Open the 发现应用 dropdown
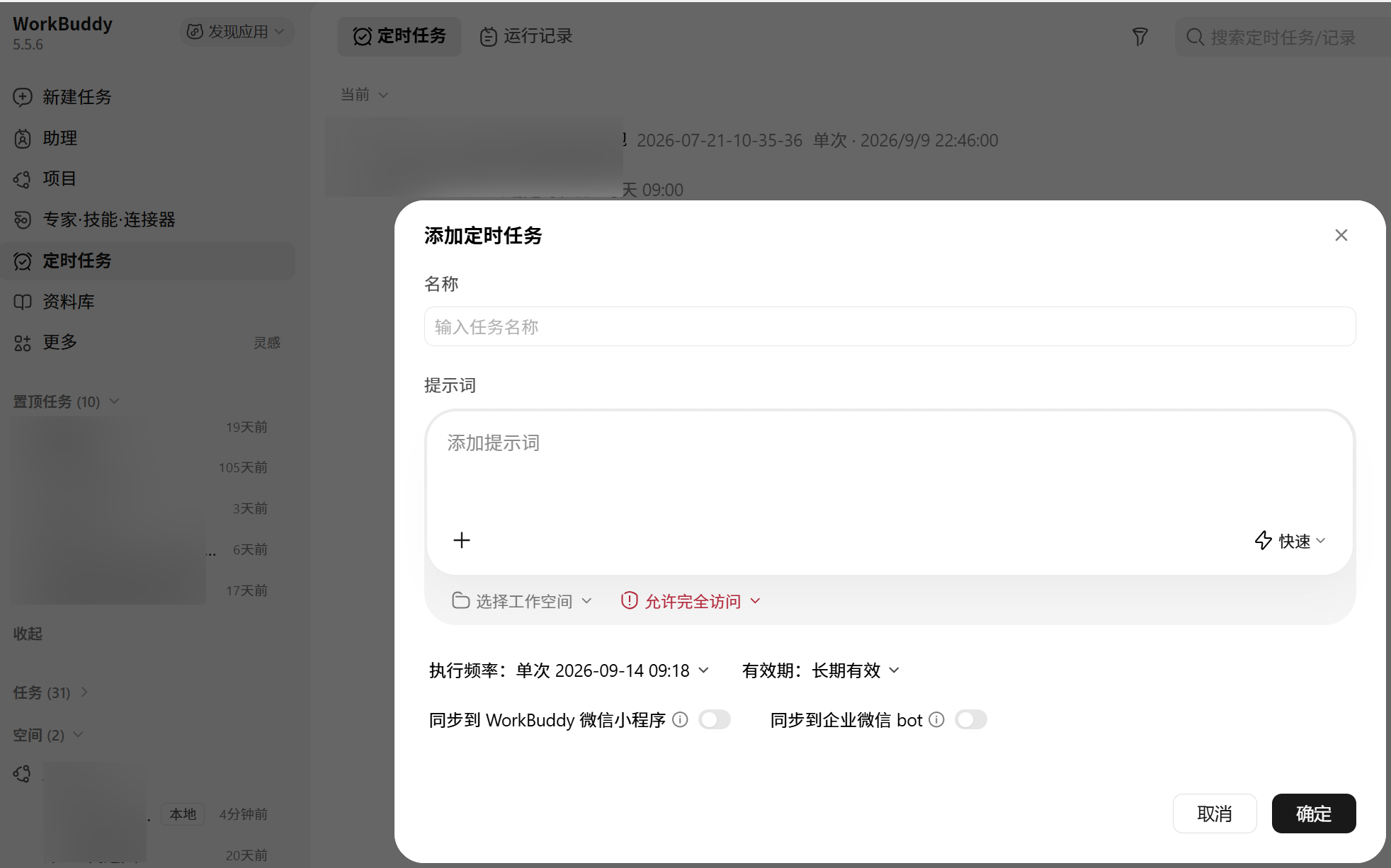 pyautogui.click(x=236, y=32)
